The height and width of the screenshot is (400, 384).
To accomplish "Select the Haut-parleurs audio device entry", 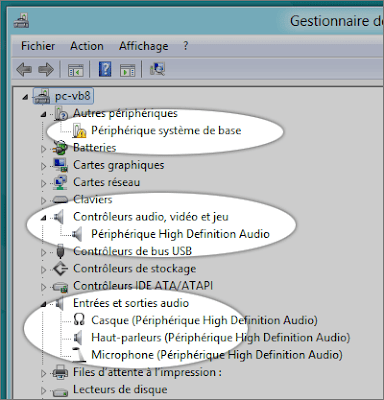I will pos(221,338).
